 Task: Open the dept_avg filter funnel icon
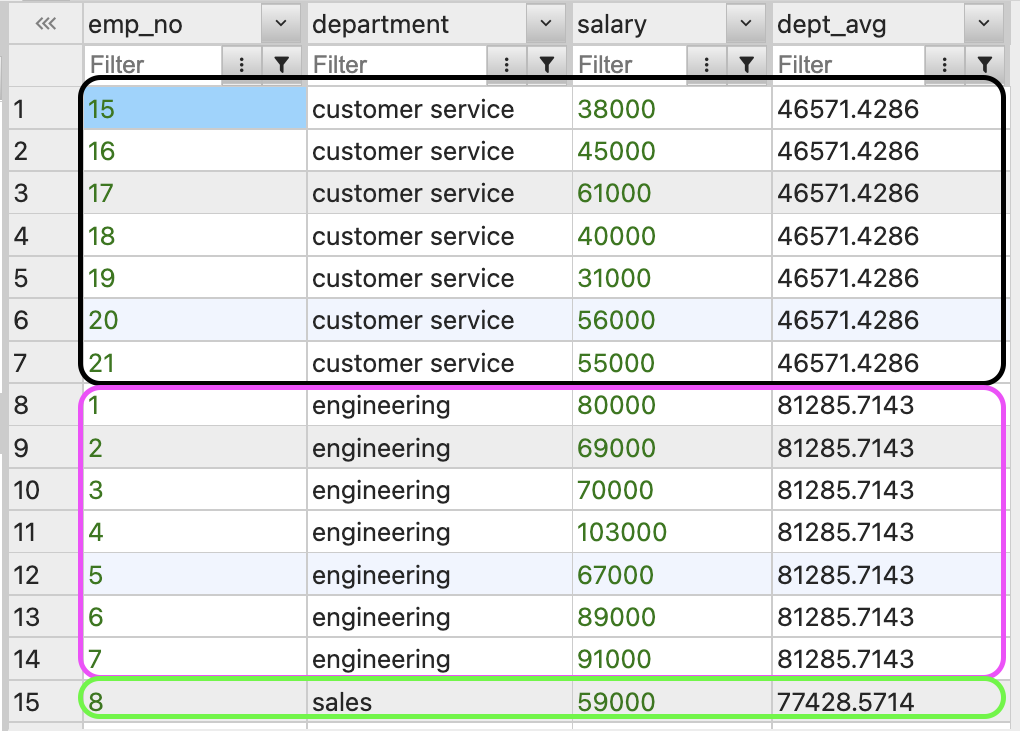pos(985,64)
